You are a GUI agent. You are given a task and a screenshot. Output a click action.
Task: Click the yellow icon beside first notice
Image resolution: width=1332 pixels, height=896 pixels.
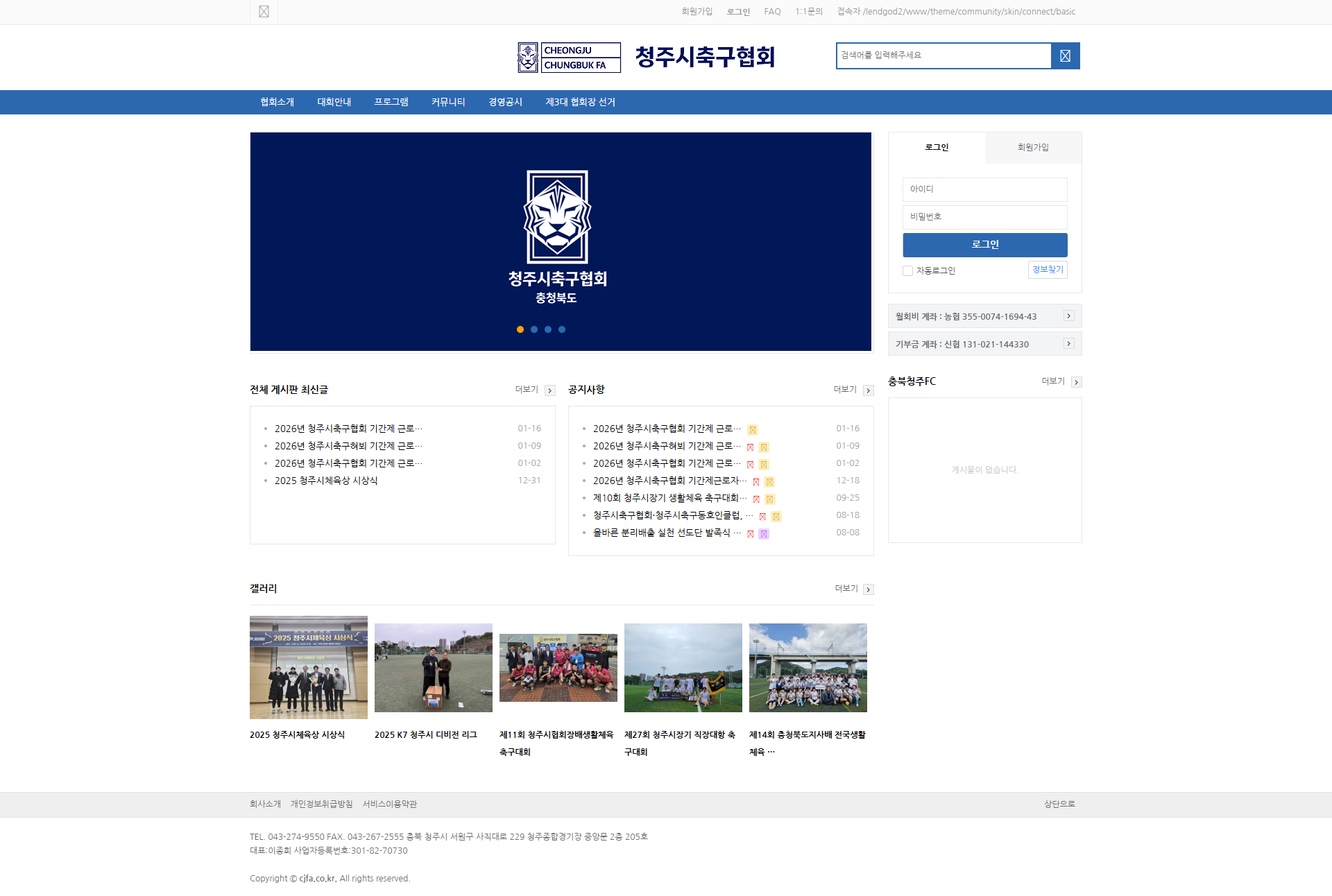tap(753, 430)
